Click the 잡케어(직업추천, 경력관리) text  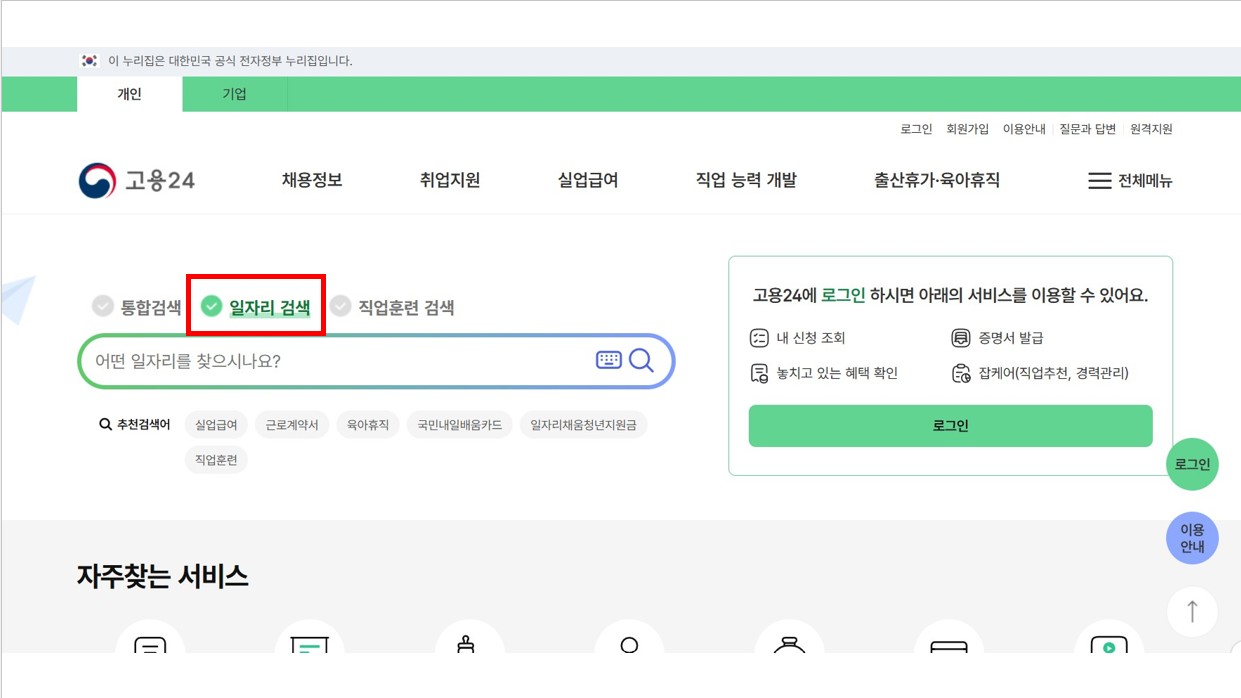1053,373
